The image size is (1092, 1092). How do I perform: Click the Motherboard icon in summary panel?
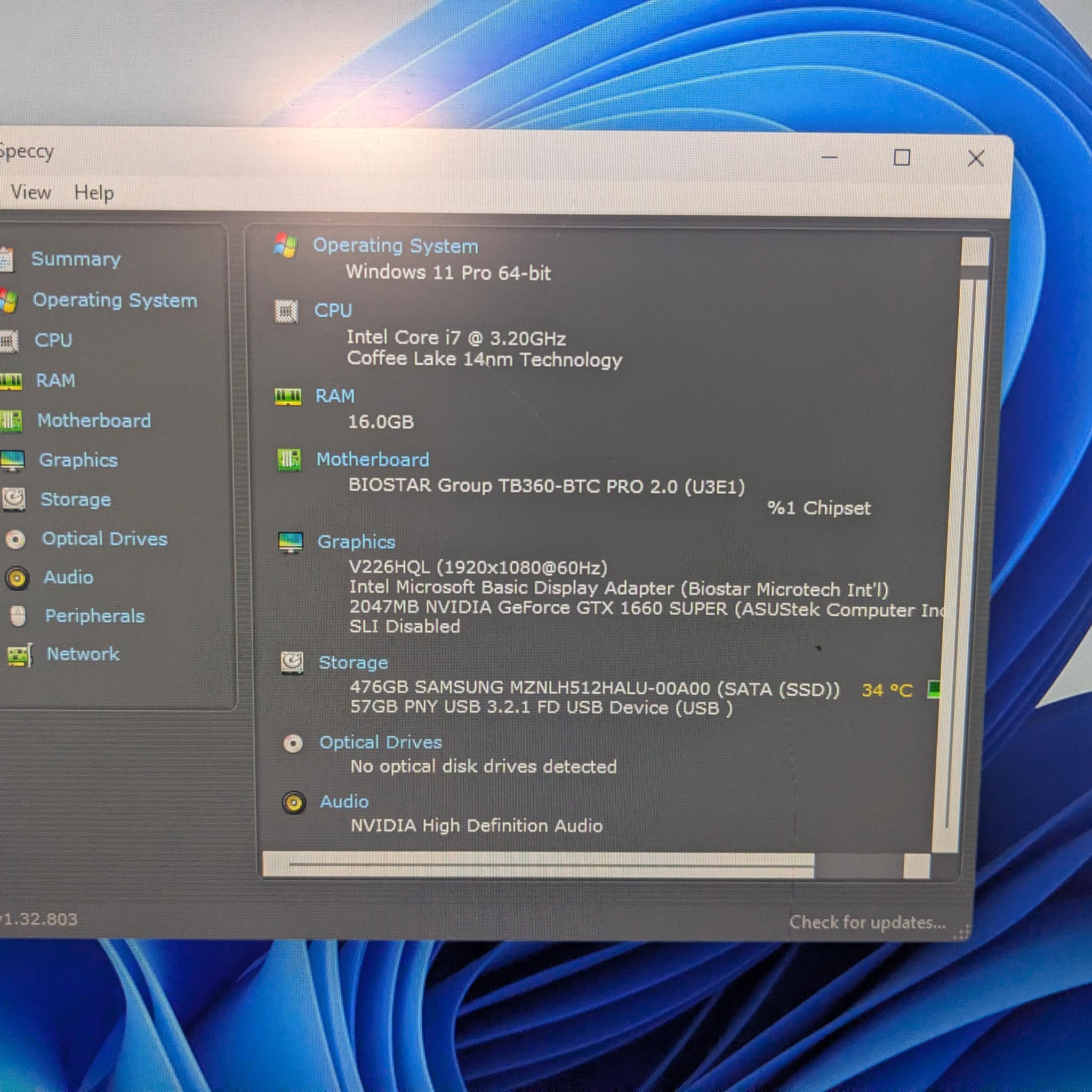pos(289,460)
